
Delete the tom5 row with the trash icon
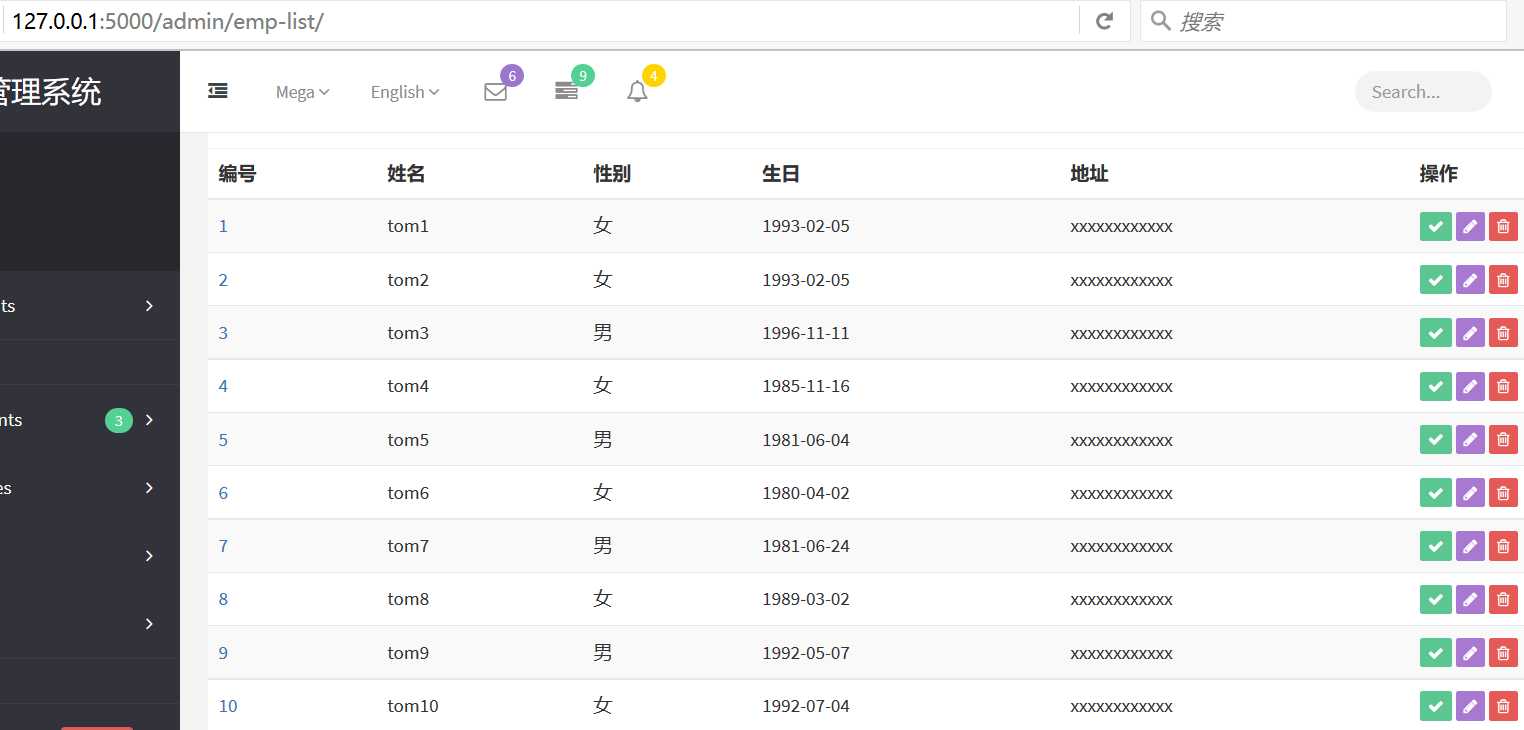pyautogui.click(x=1503, y=440)
